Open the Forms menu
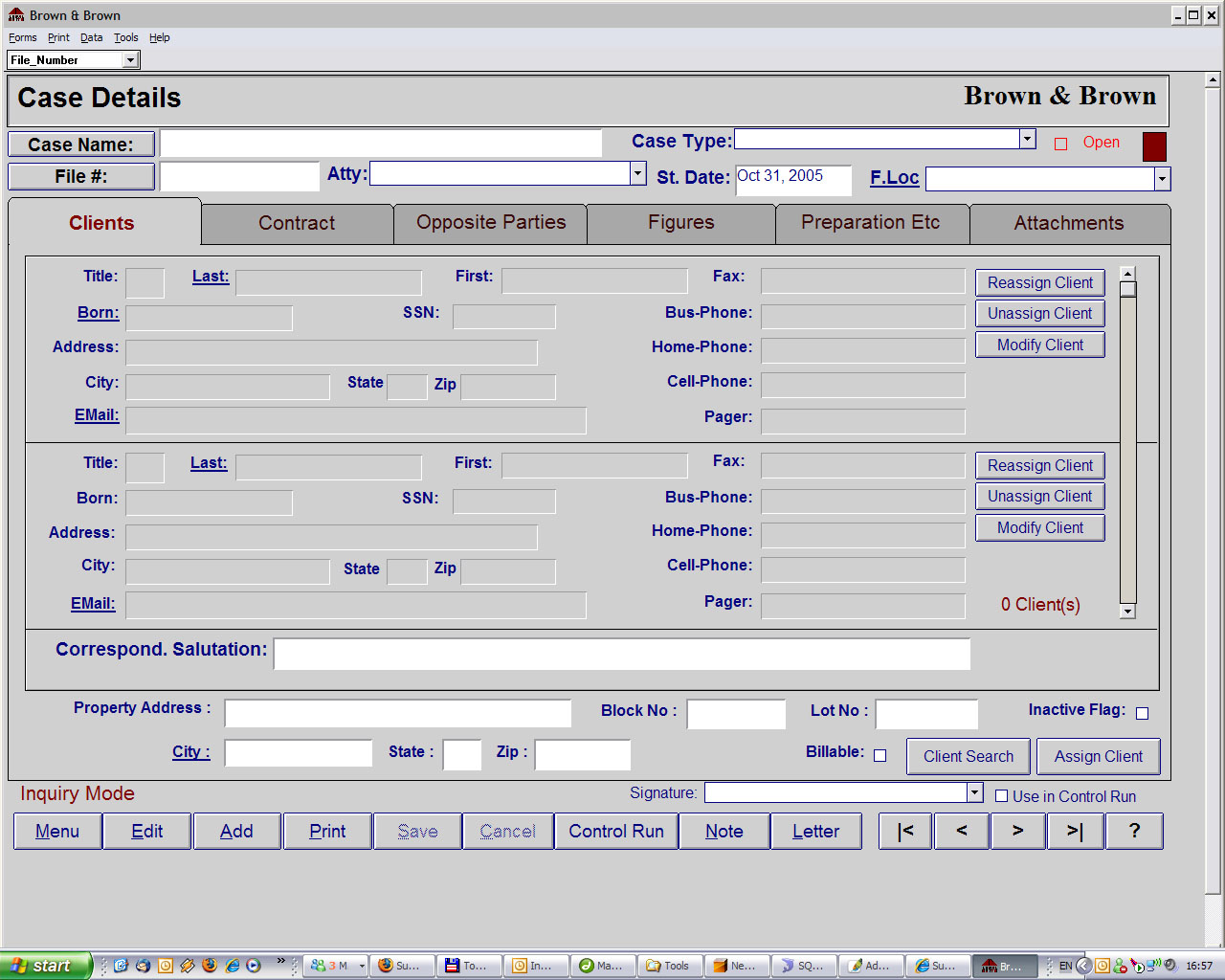Viewport: 1225px width, 980px height. (23, 37)
